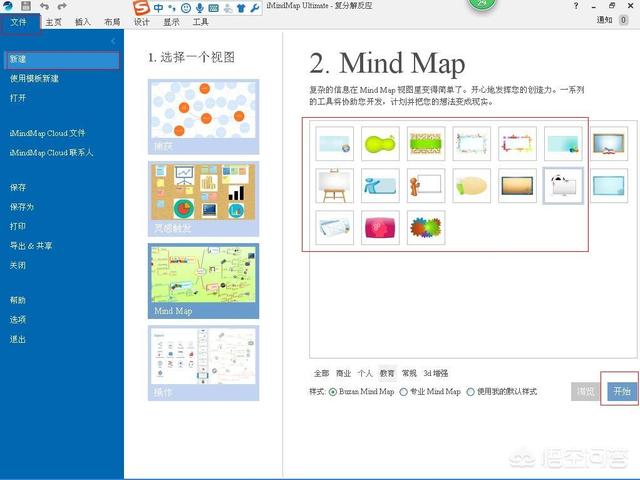Click the undo arrow in title bar
Screen dimensions: 640x480
click(x=44, y=6)
